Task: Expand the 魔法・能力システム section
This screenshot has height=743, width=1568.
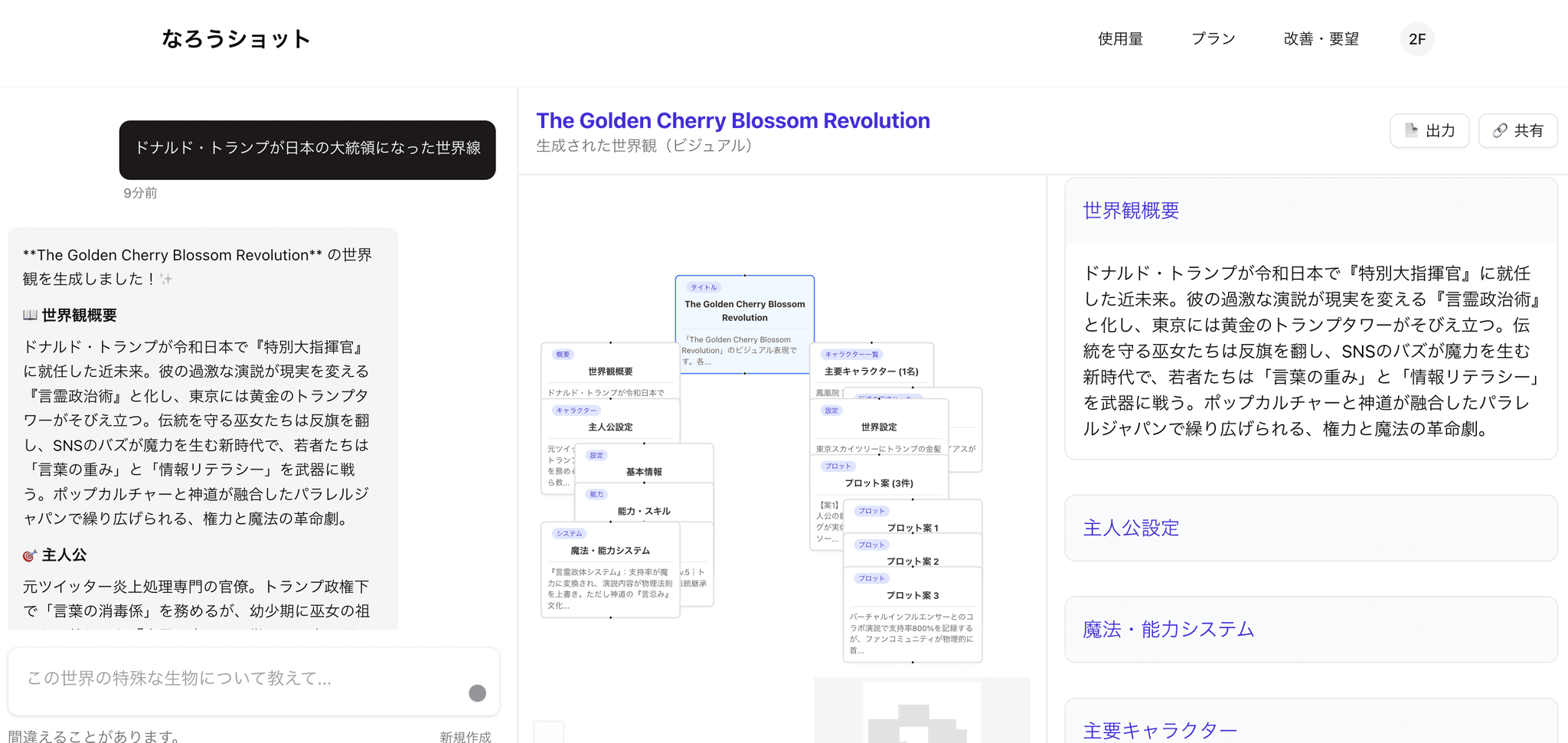Action: click(1311, 630)
